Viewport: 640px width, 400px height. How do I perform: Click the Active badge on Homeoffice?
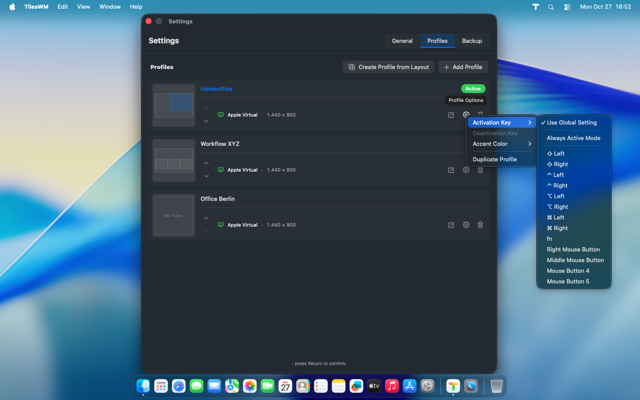[x=473, y=89]
